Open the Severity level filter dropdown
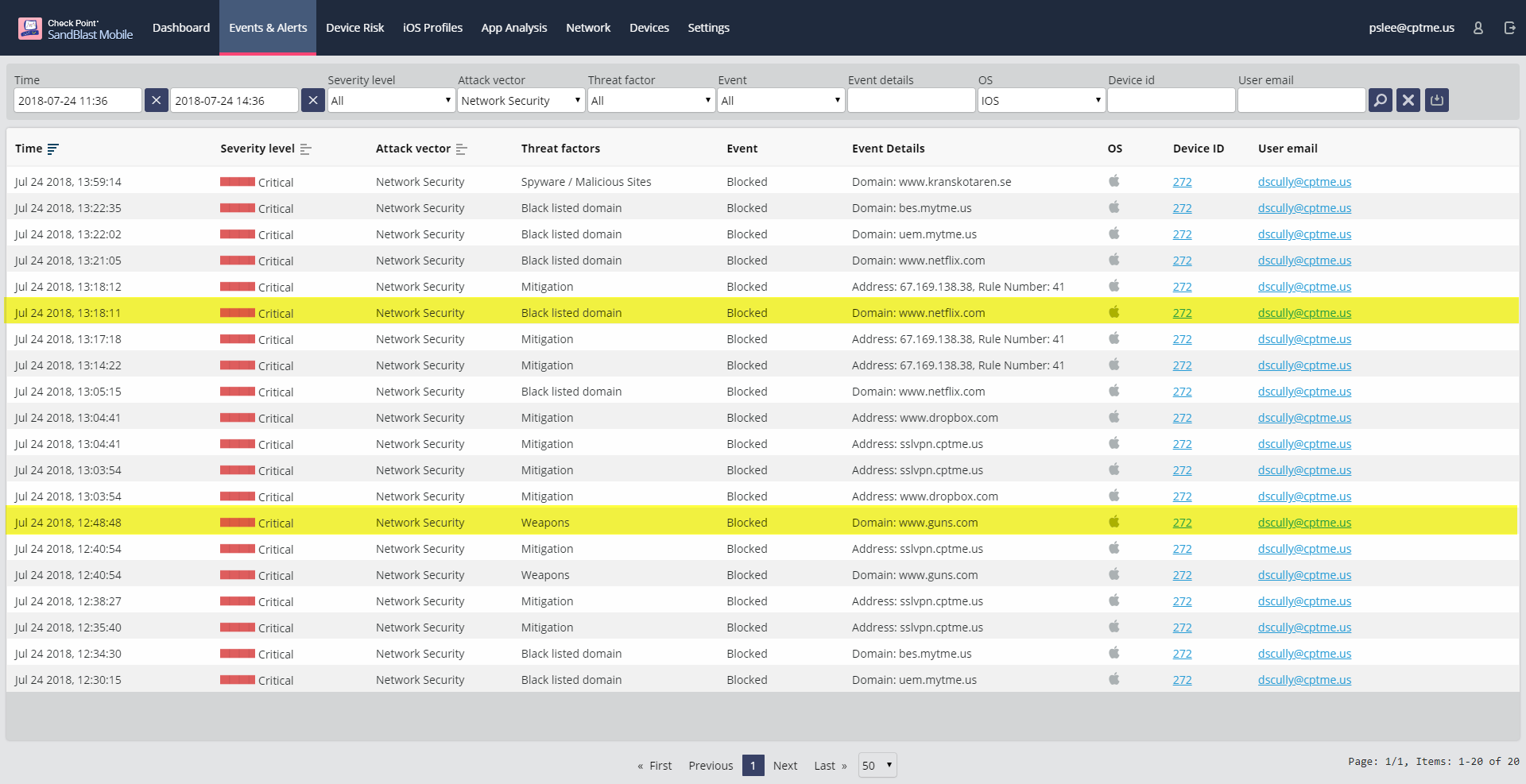The width and height of the screenshot is (1526, 784). (x=392, y=100)
